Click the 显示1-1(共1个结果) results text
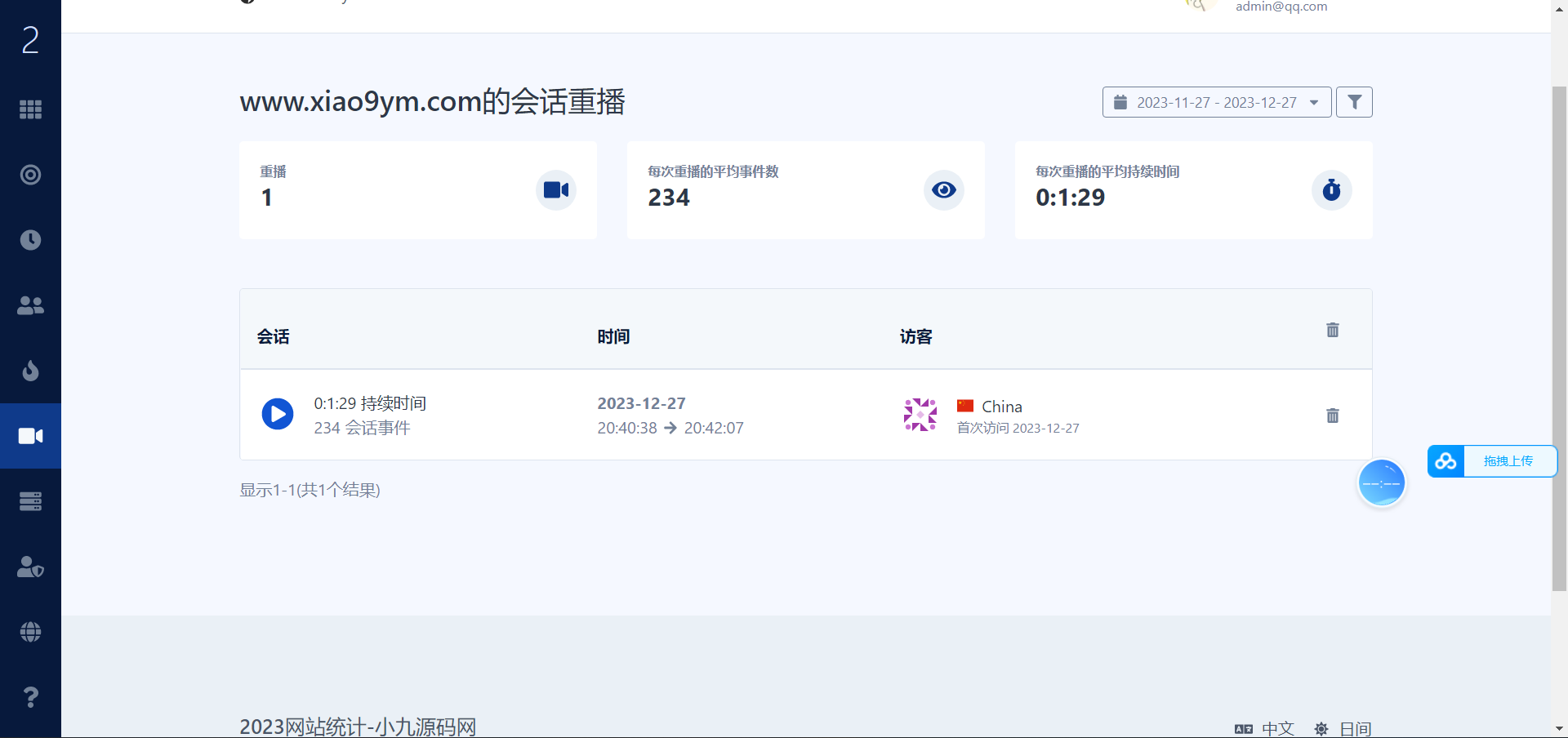1568x738 pixels. click(310, 490)
